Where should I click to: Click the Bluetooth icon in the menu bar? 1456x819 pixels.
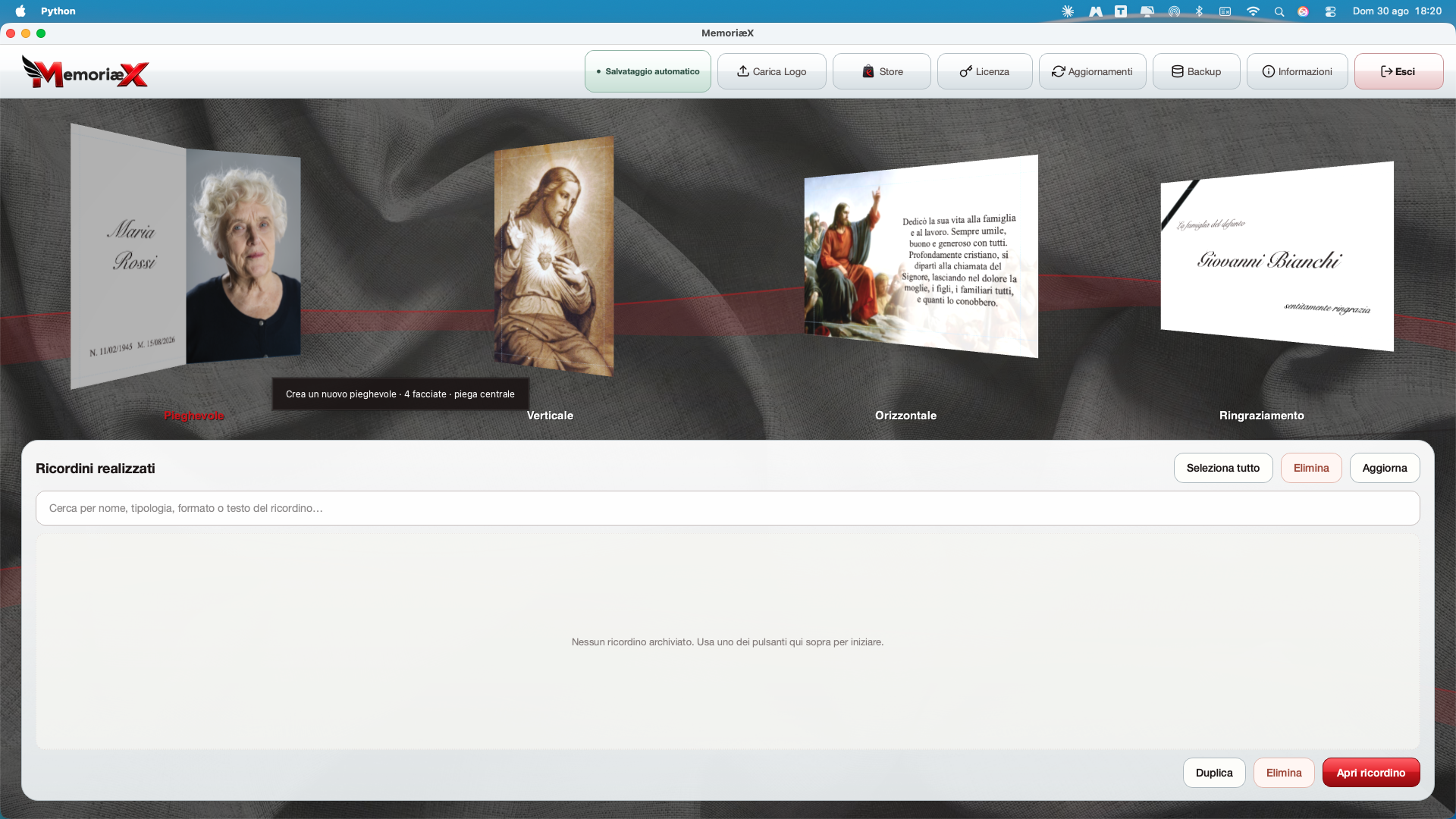pyautogui.click(x=1199, y=11)
